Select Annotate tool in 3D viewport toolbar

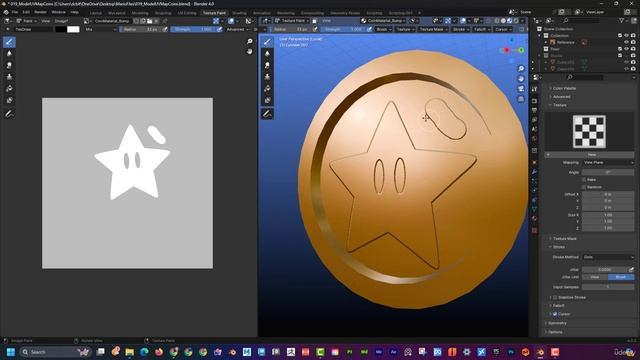tap(267, 114)
